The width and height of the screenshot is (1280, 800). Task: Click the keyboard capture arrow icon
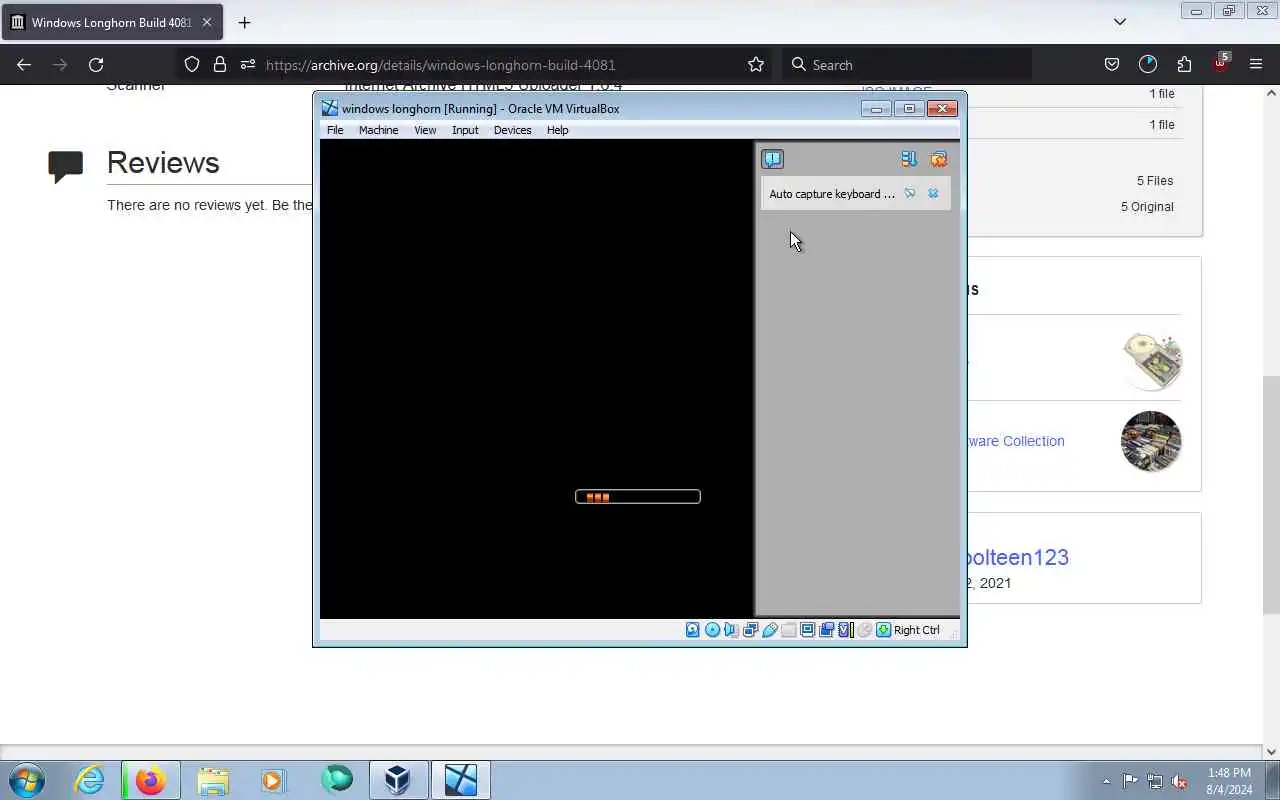click(x=883, y=630)
